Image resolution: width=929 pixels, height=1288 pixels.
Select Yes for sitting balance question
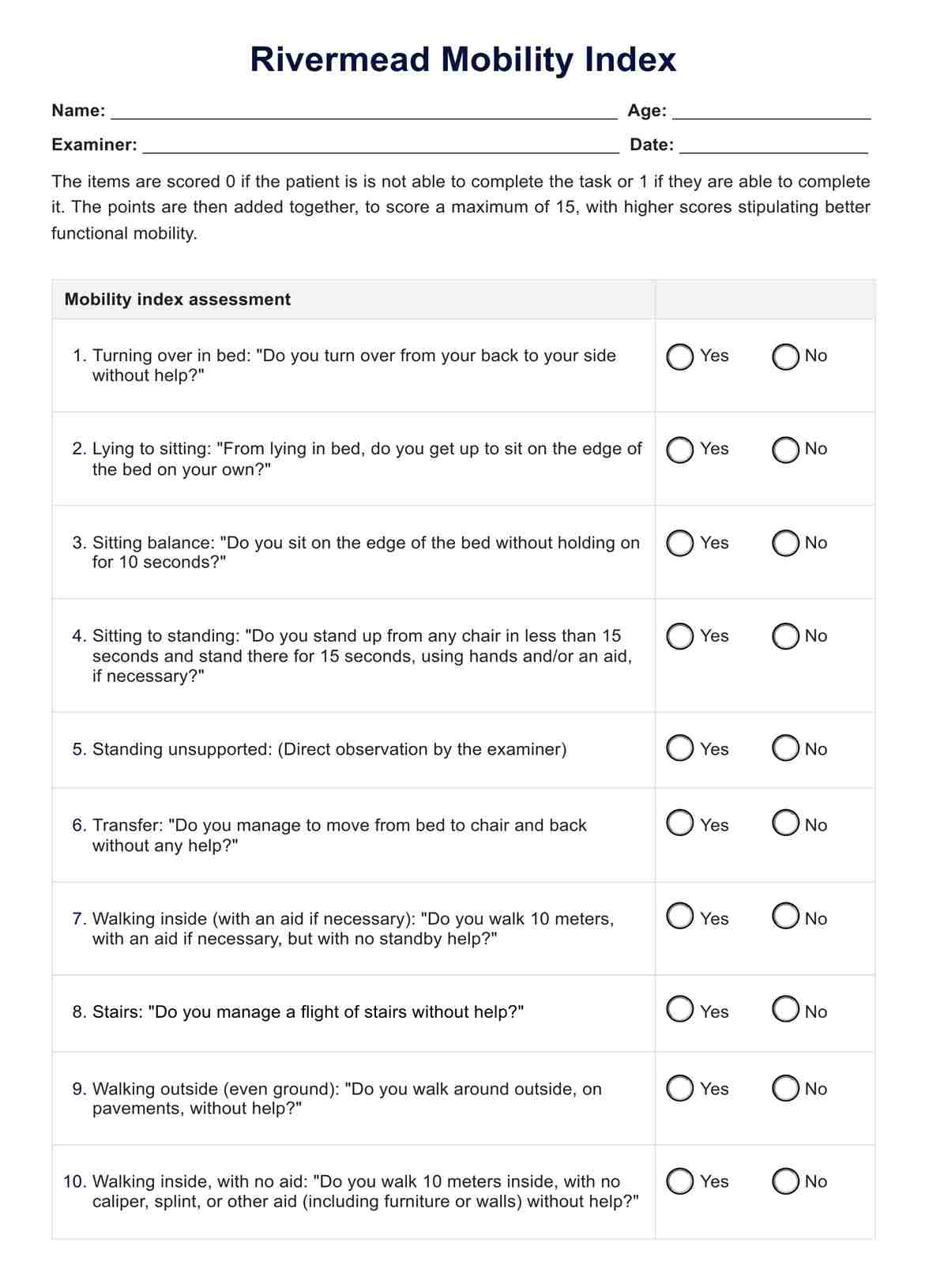679,543
